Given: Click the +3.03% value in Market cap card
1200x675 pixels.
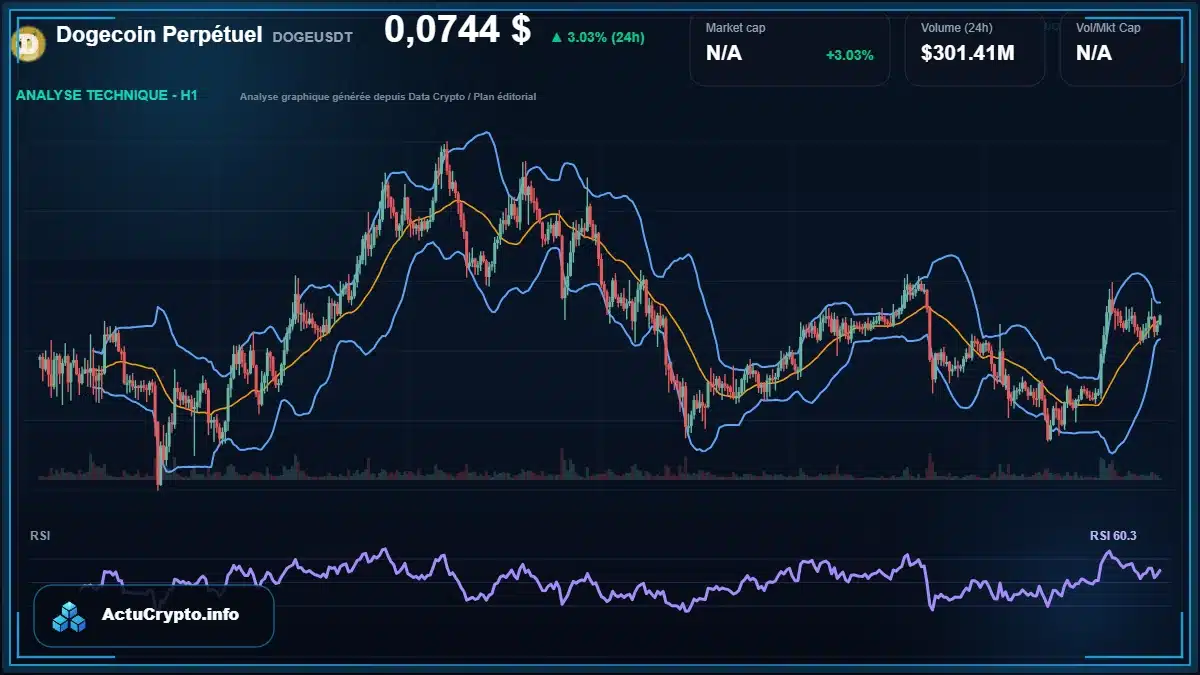Looking at the screenshot, I should click(x=849, y=55).
